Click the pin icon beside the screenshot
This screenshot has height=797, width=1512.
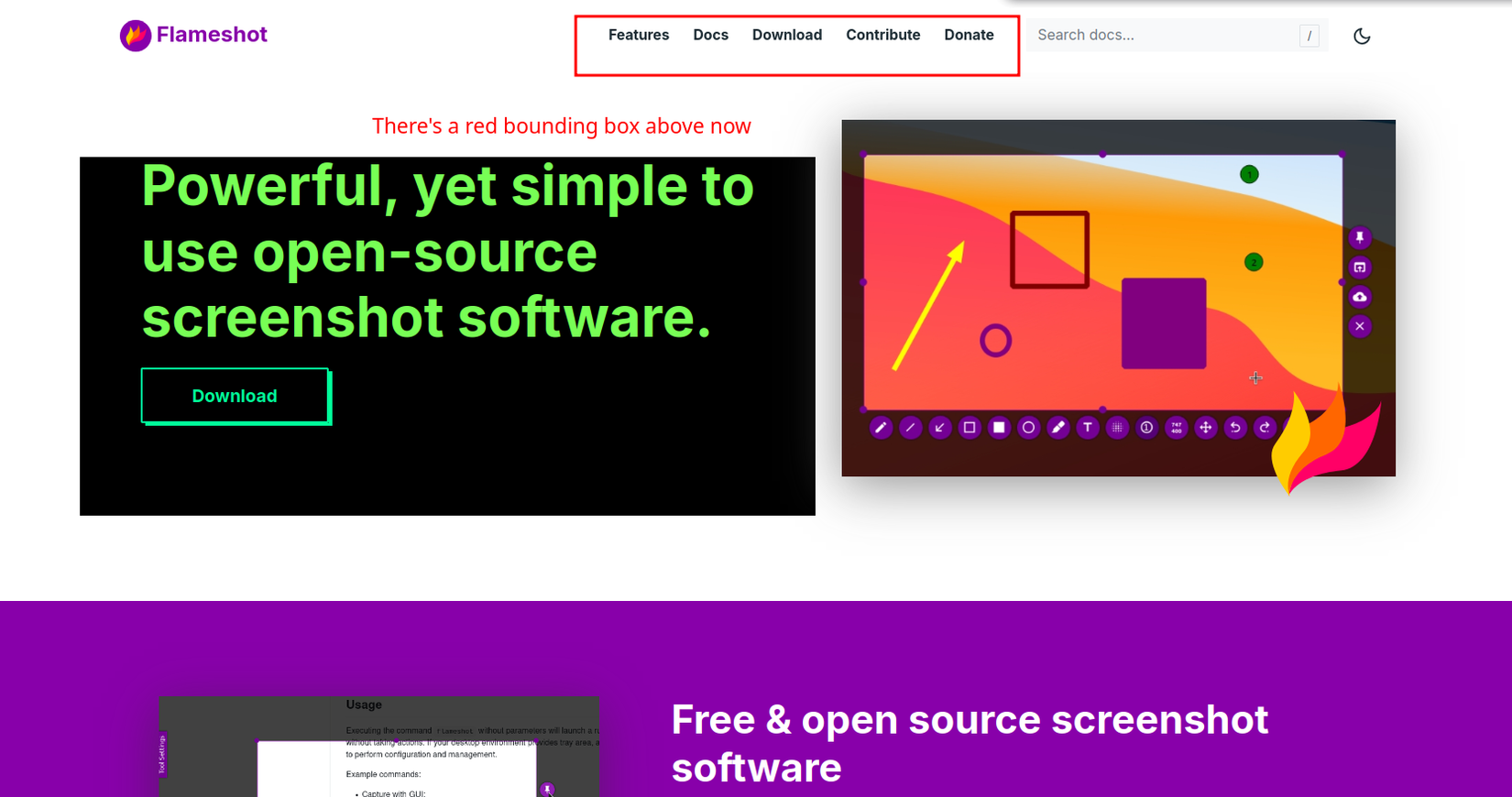click(x=1360, y=237)
